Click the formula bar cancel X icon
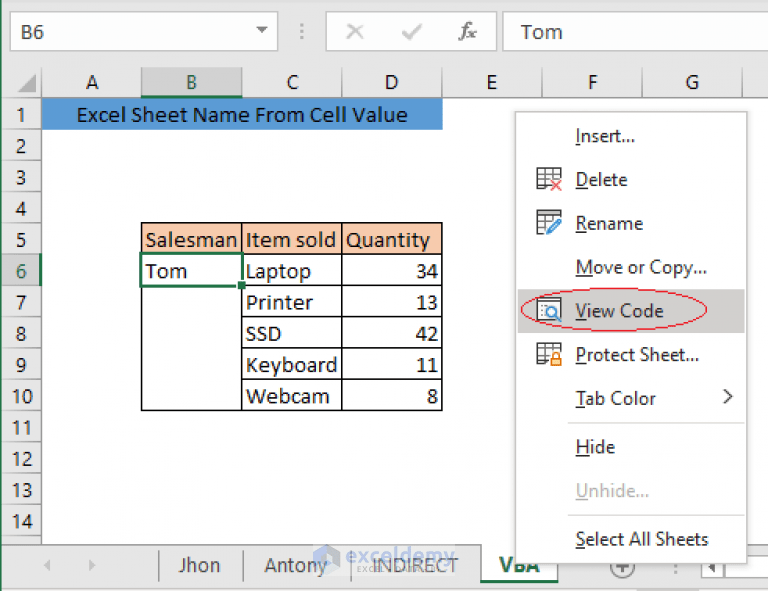 coord(354,32)
